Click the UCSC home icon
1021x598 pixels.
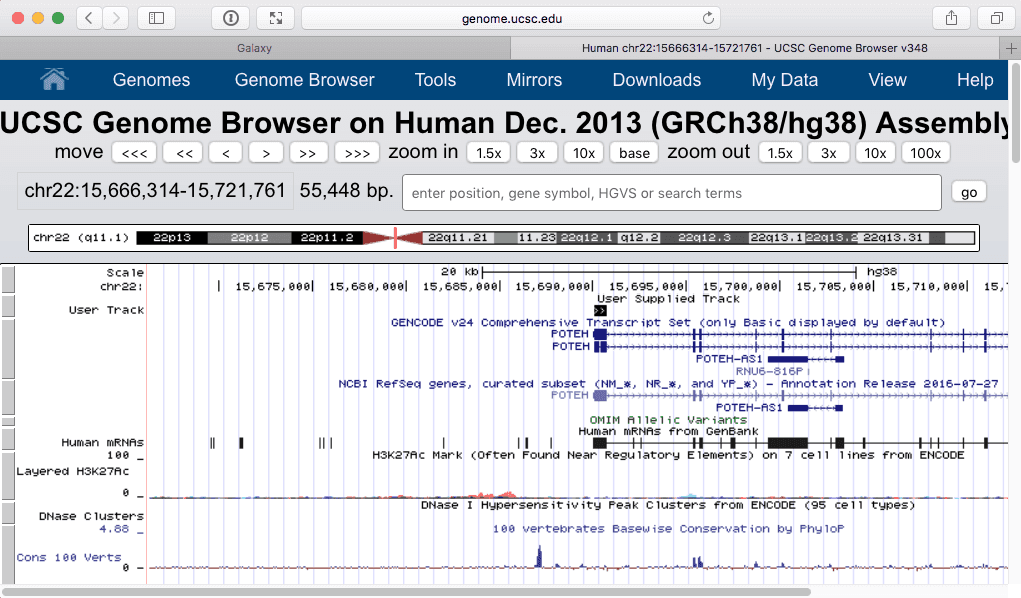coord(54,79)
